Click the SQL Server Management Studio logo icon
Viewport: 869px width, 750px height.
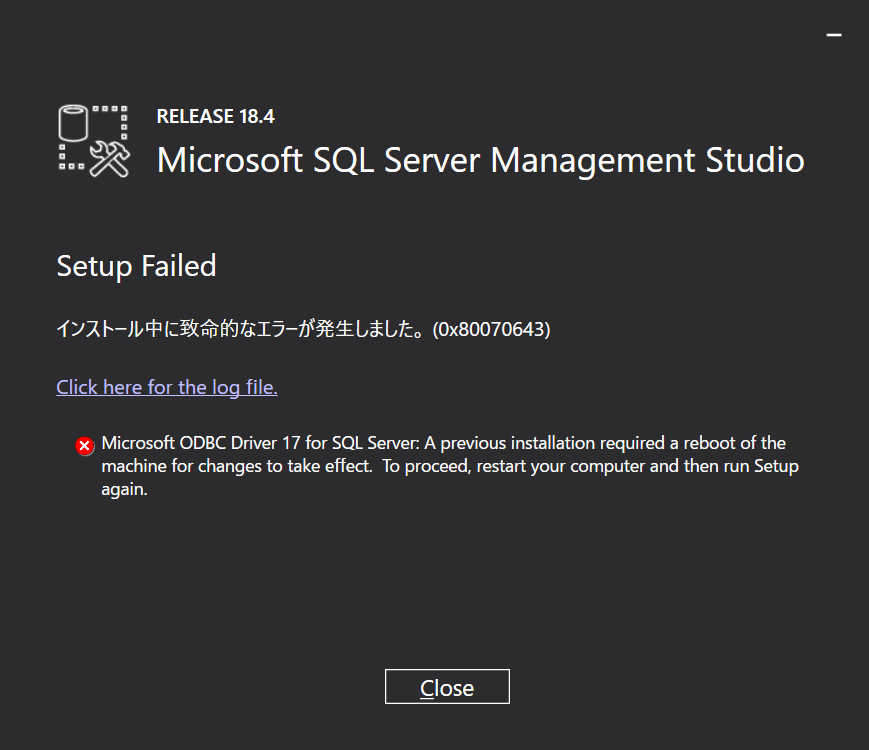point(93,140)
